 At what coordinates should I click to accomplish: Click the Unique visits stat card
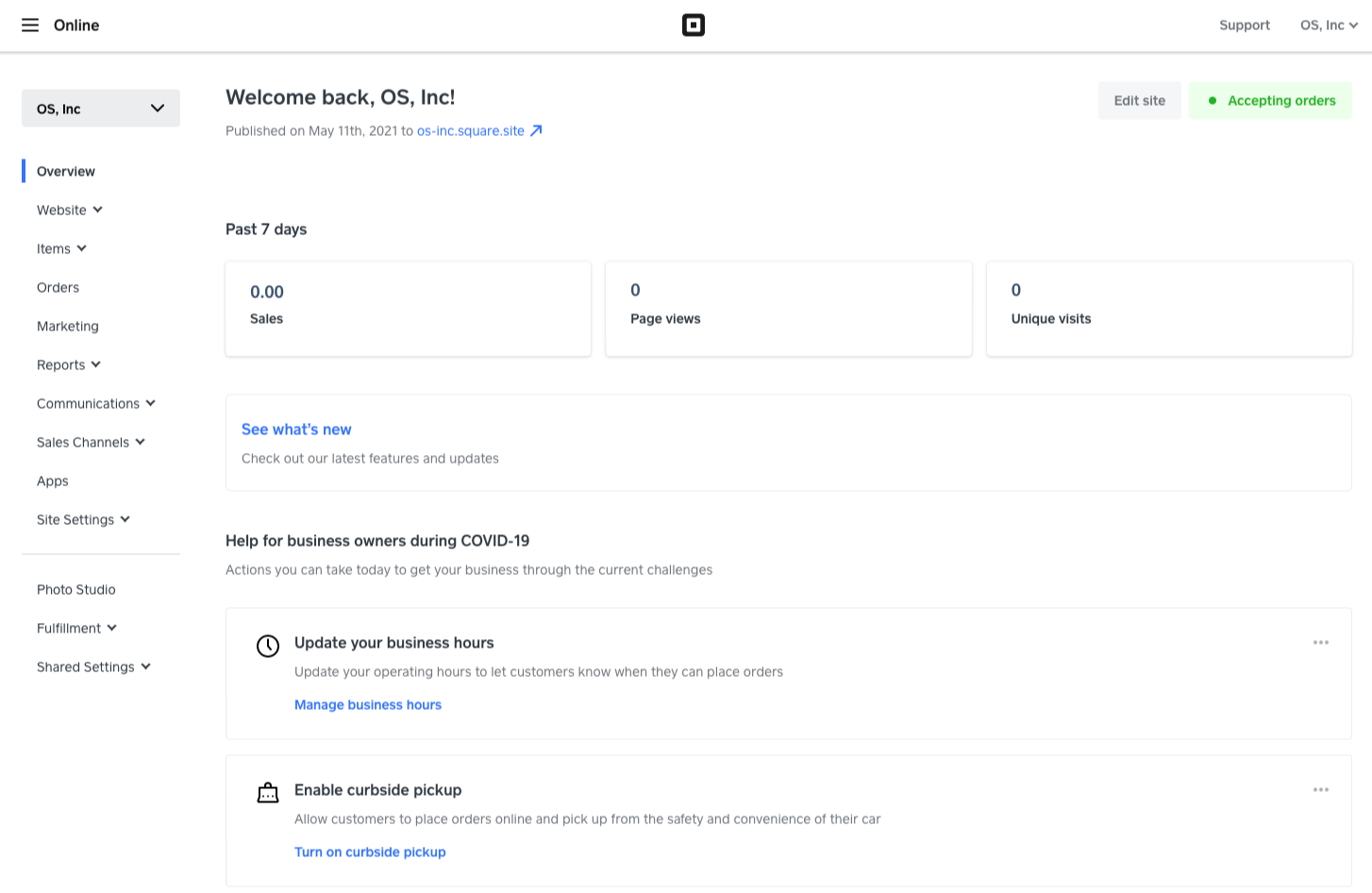(x=1169, y=309)
